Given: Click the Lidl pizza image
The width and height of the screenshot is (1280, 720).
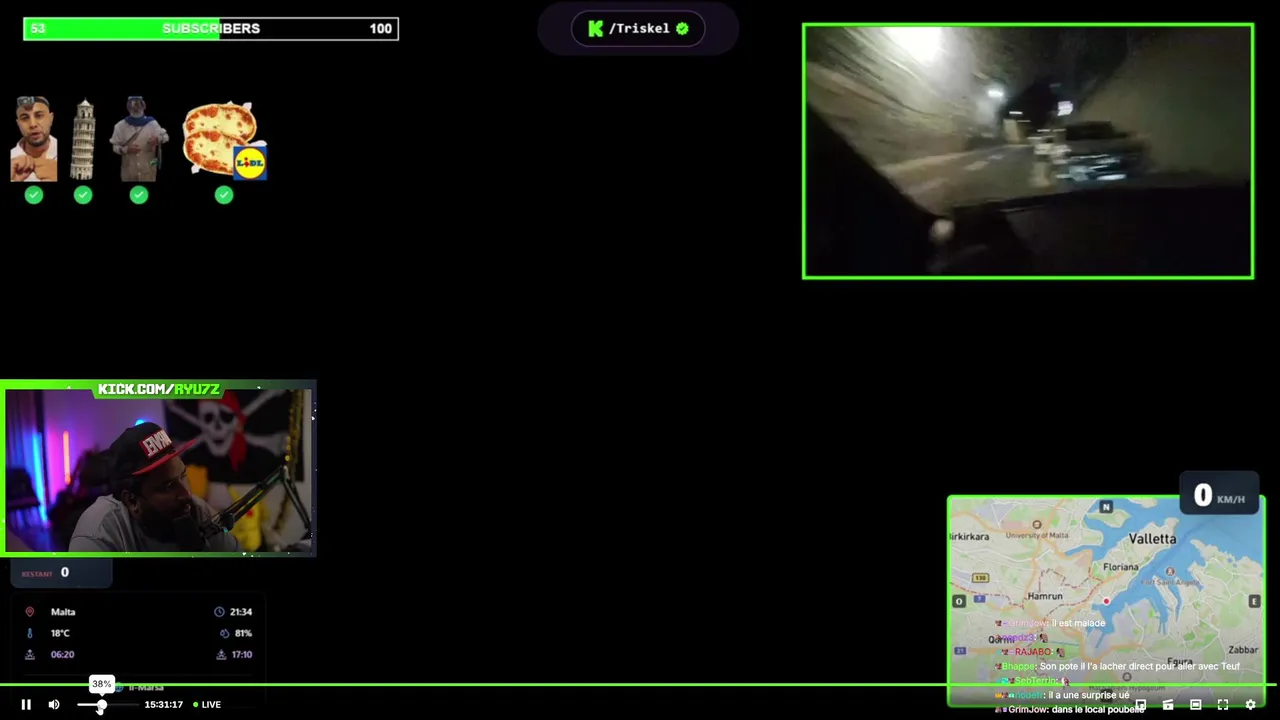Looking at the screenshot, I should pos(224,139).
